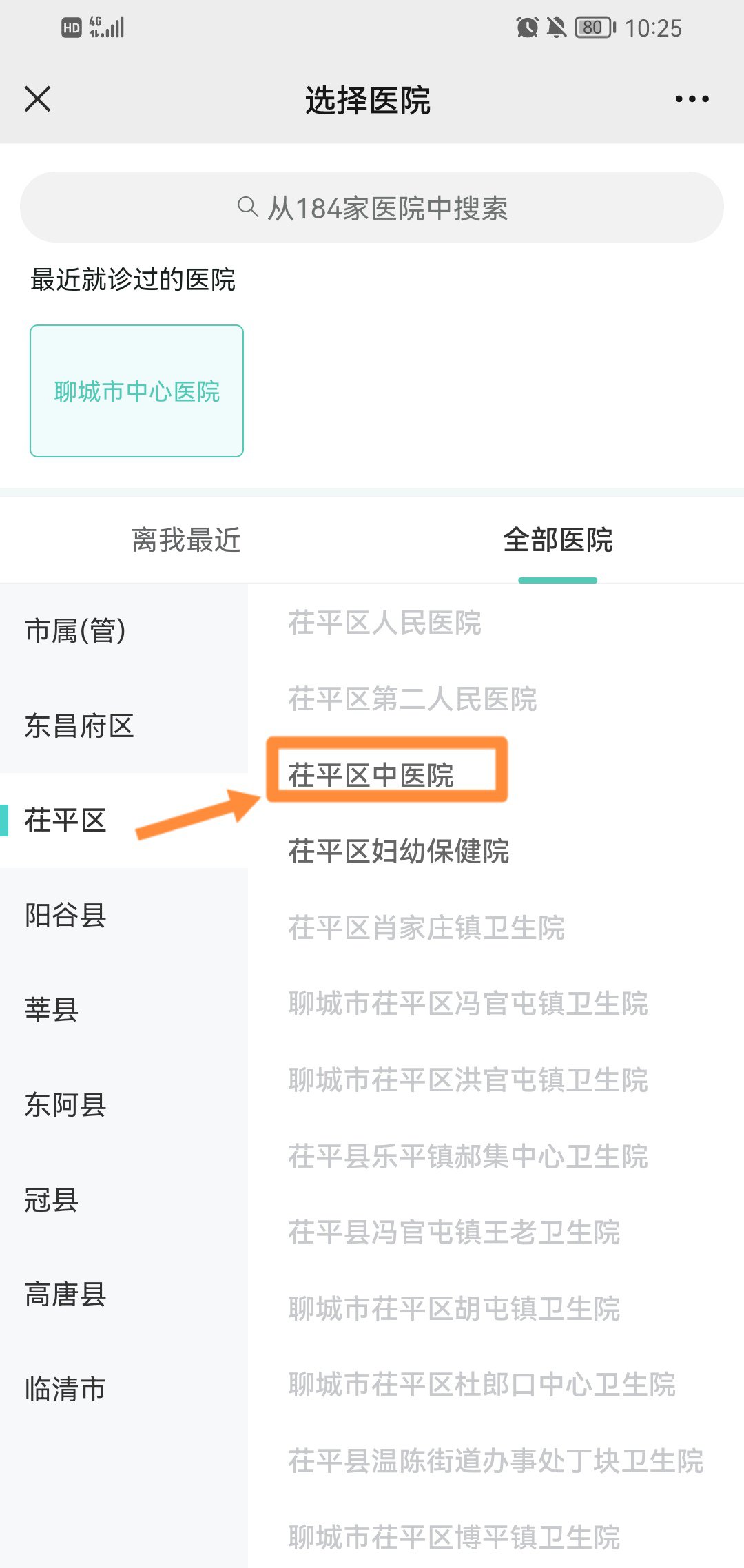The image size is (744, 1568).
Task: Select 东阿县 in district list
Action: (65, 1105)
